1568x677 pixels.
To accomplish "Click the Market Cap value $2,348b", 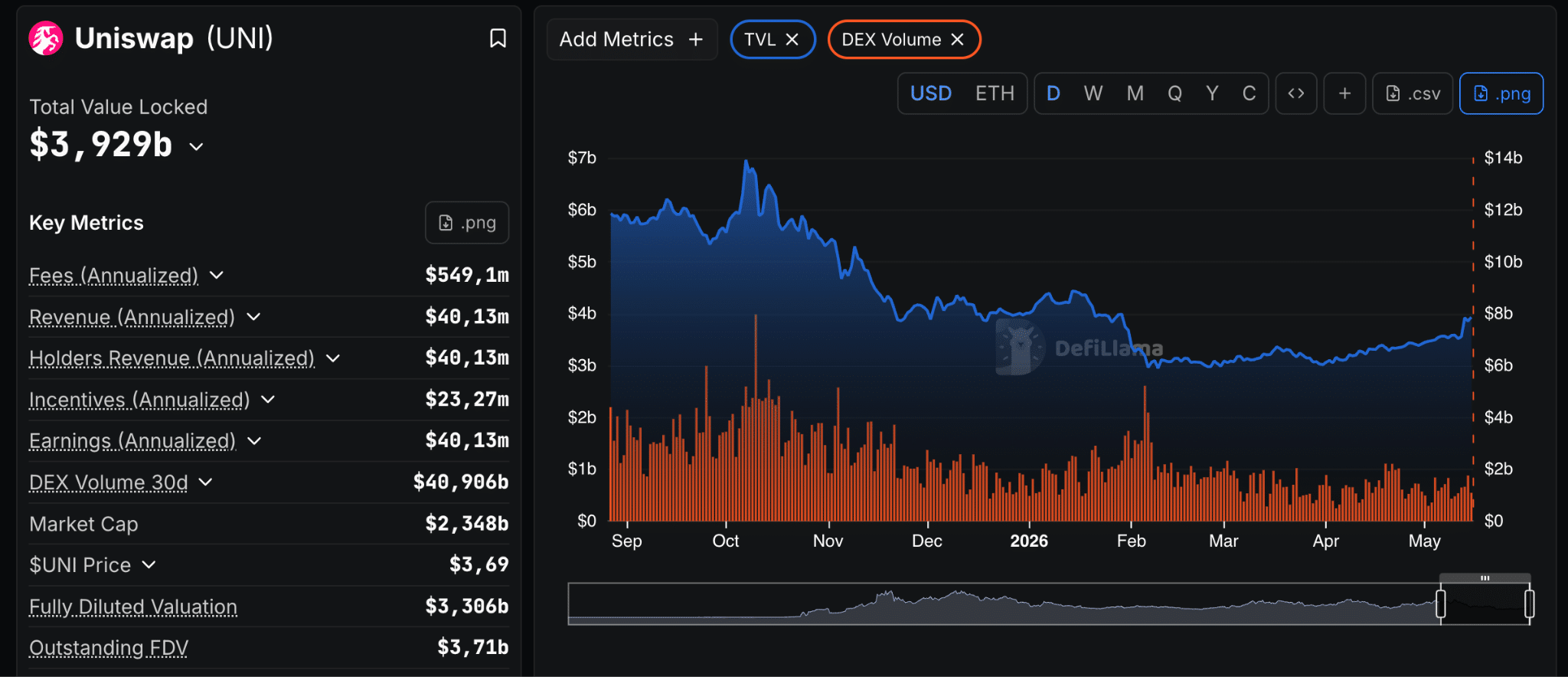I will tap(467, 523).
